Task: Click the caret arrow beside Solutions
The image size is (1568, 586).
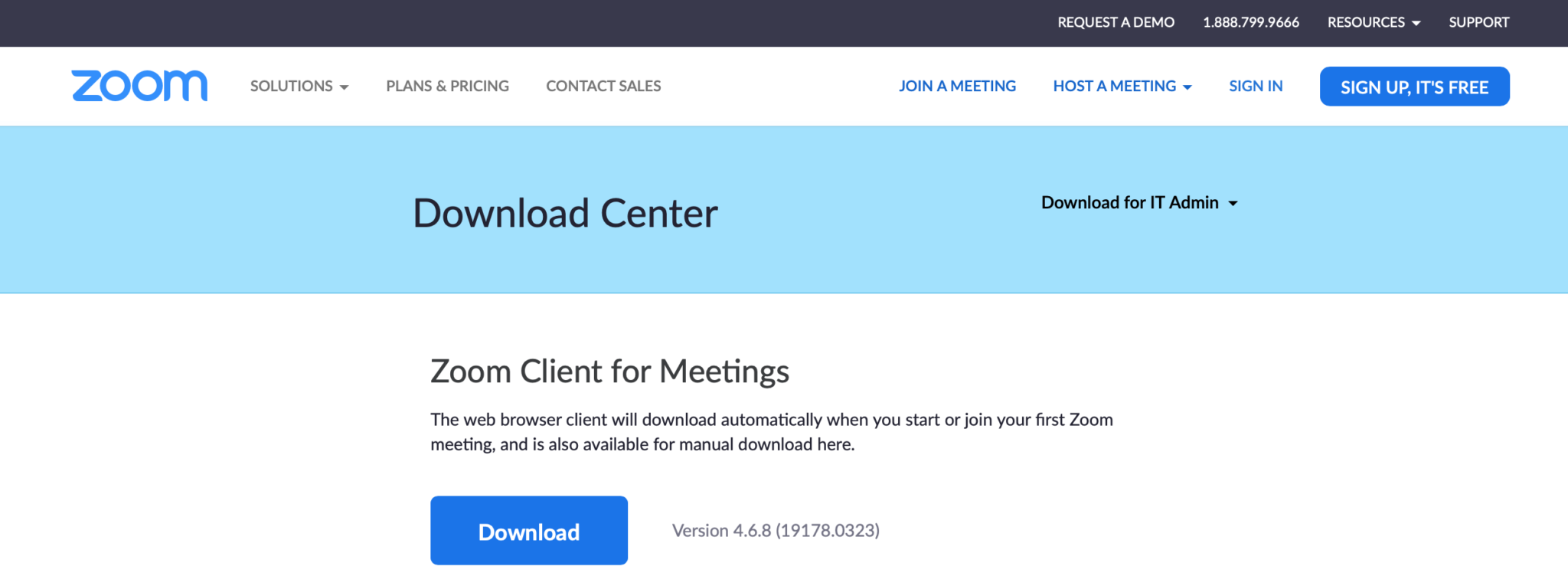Action: [345, 87]
